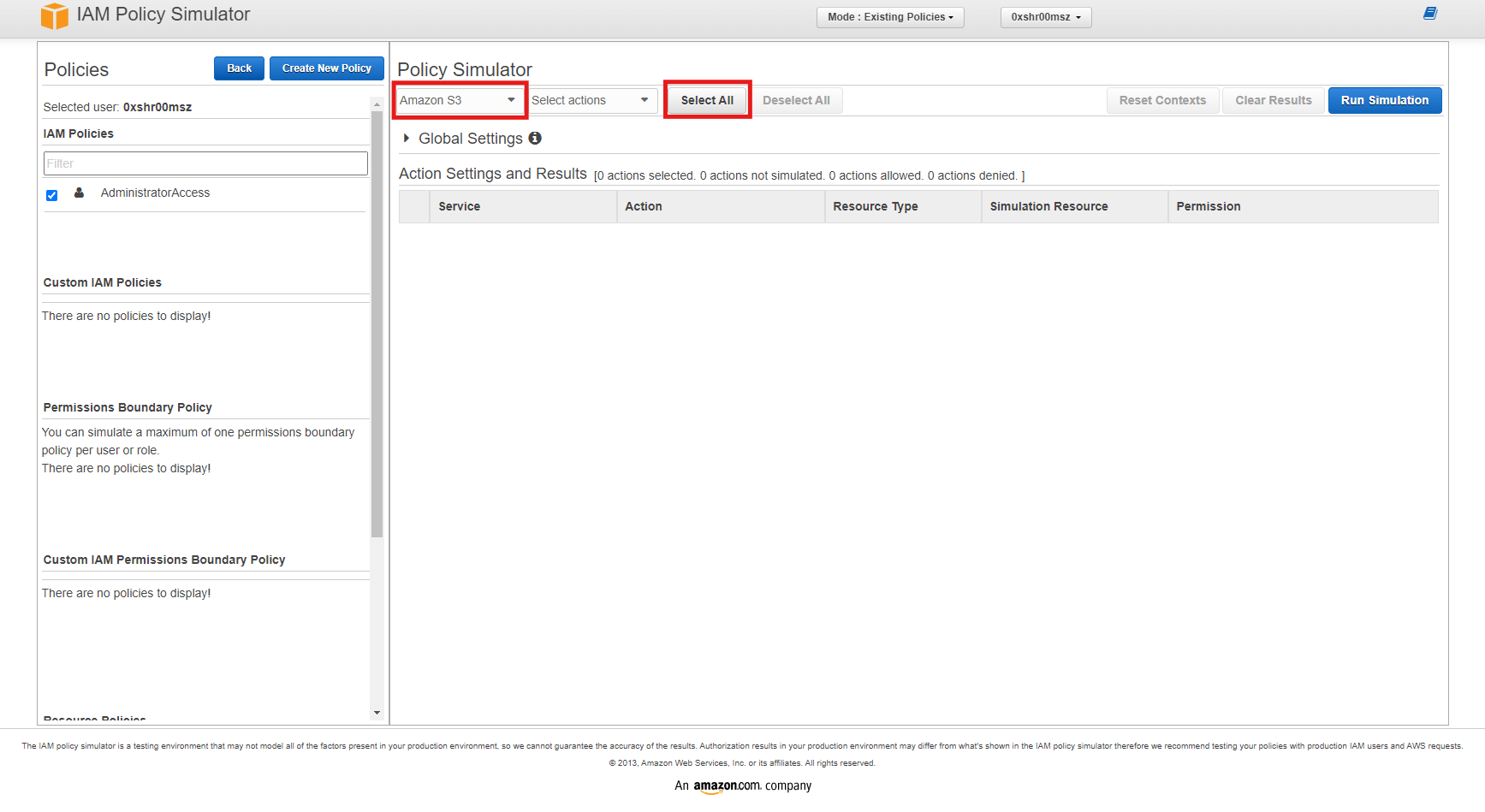Click the Policies panel scroll down arrow

[377, 712]
